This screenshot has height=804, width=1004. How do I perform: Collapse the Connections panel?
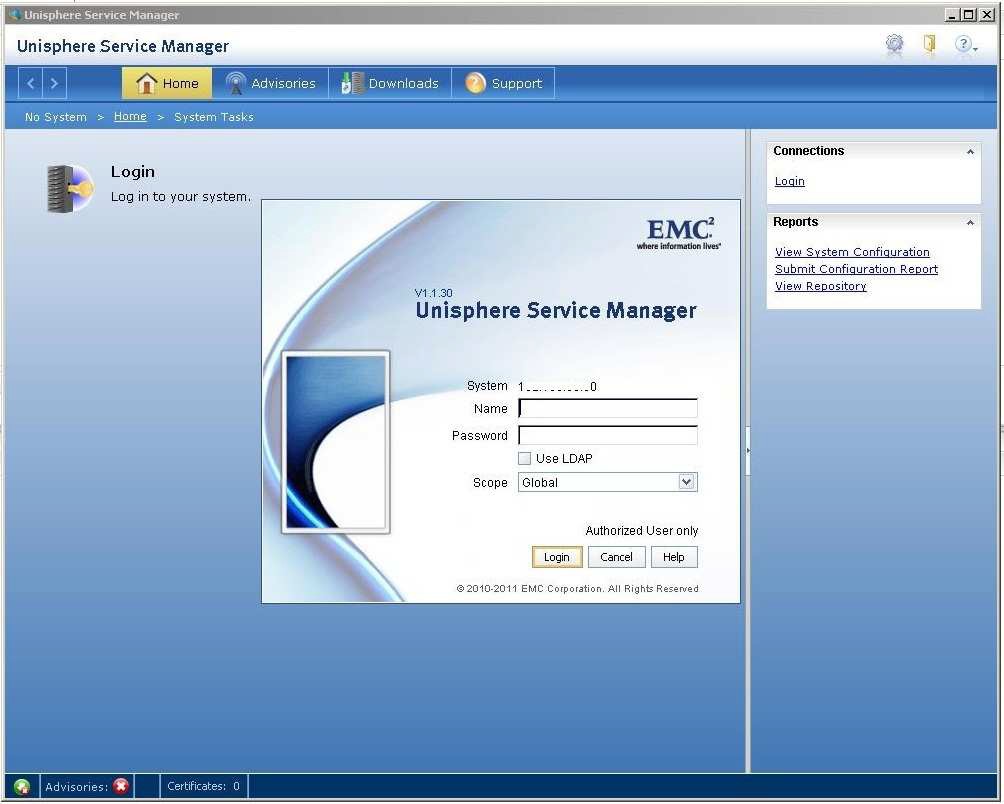(970, 152)
